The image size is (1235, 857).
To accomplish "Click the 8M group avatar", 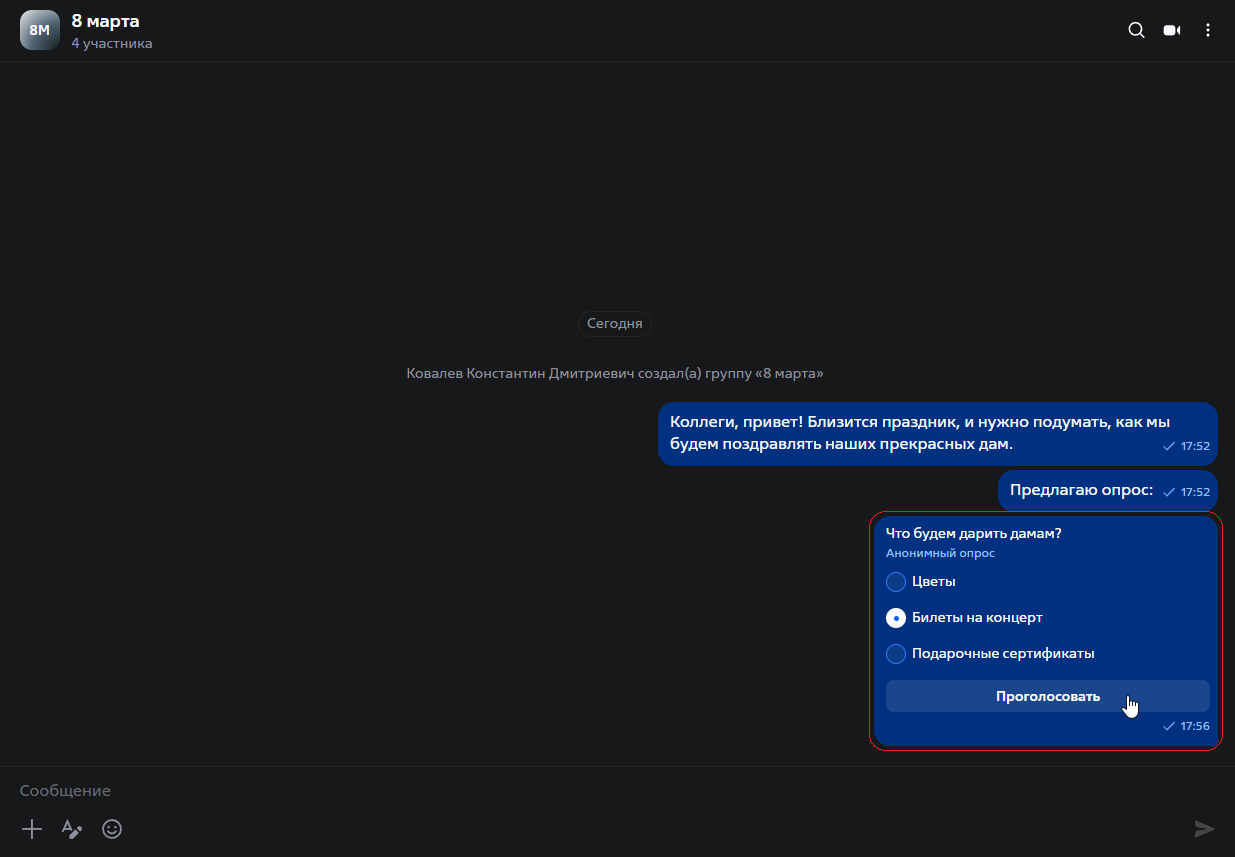I will [39, 30].
